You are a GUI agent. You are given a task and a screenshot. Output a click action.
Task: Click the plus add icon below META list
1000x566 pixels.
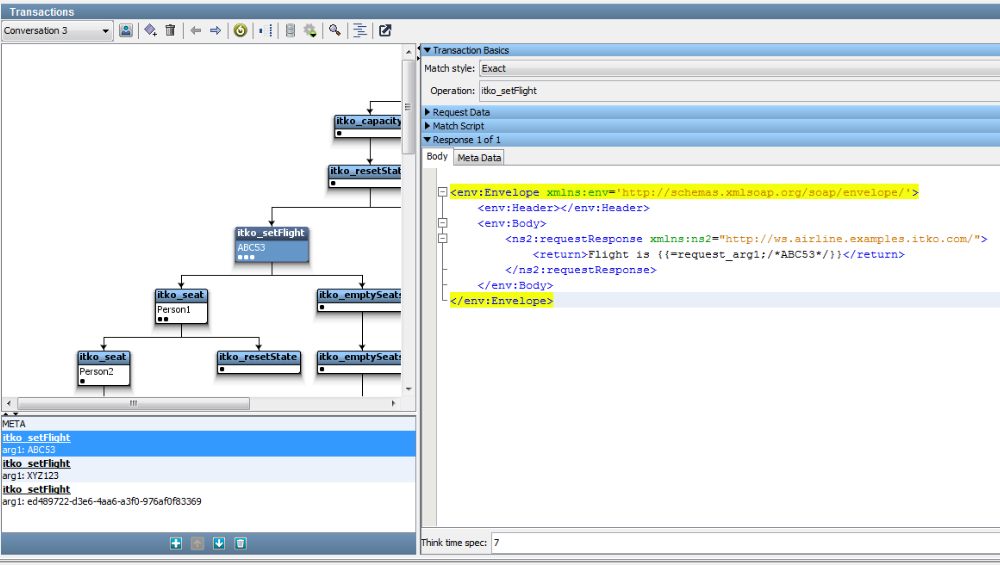point(176,543)
